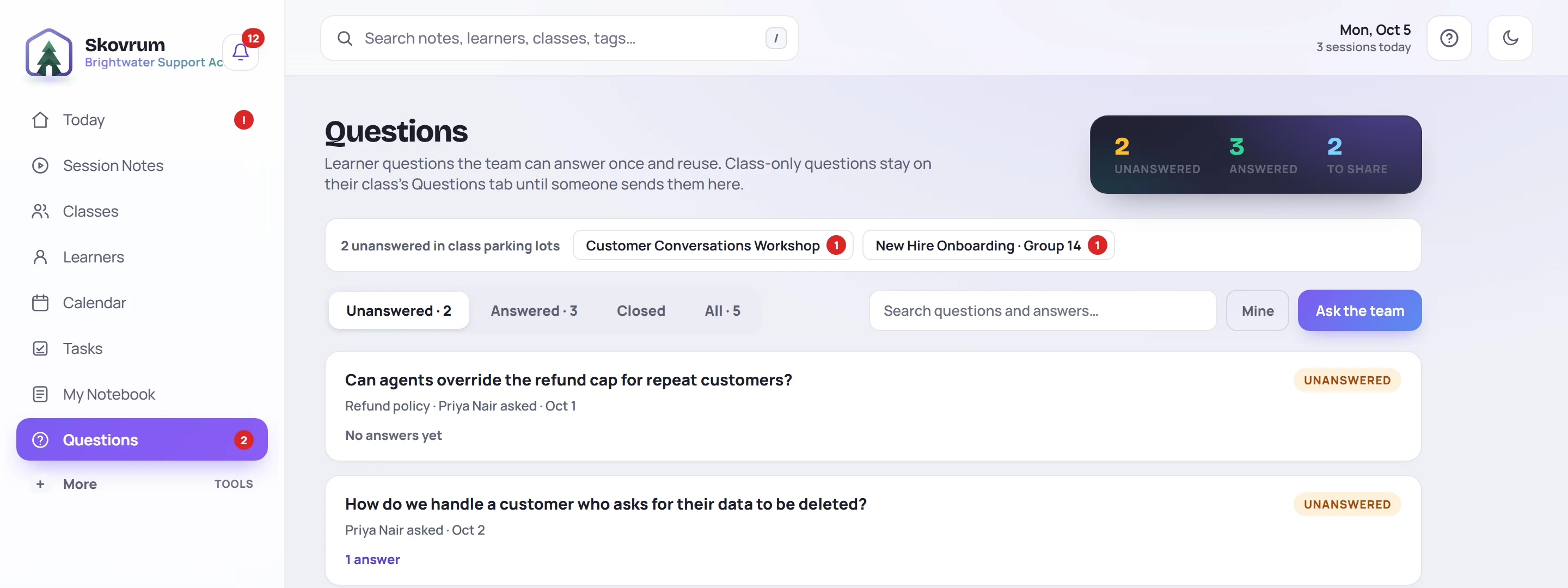The width and height of the screenshot is (1568, 588).
Task: Click the Classes people icon
Action: [x=40, y=211]
